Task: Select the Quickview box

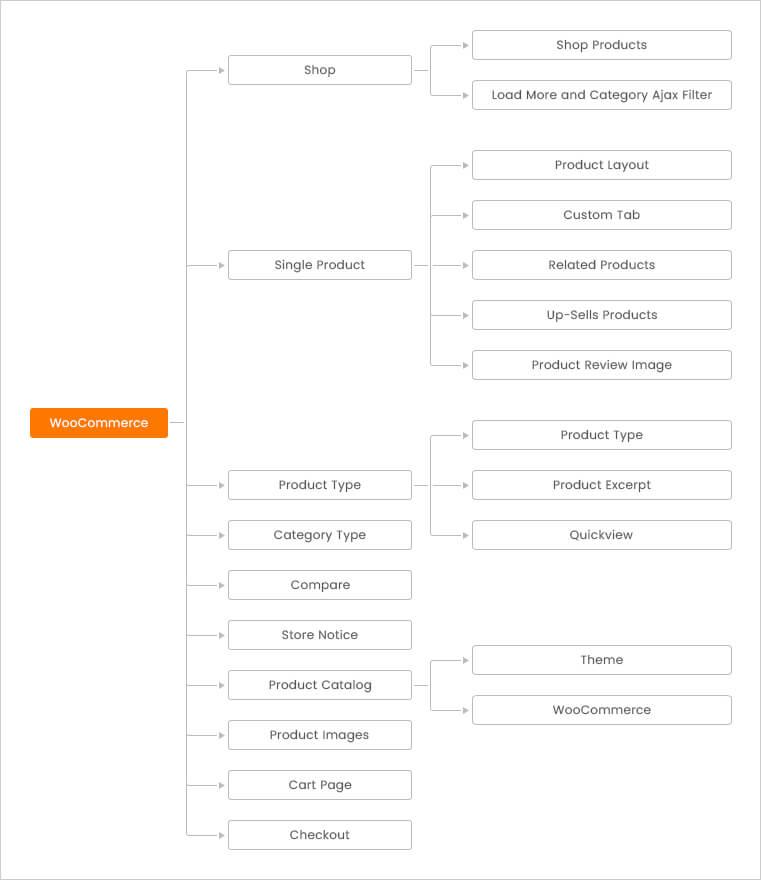Action: click(x=602, y=535)
